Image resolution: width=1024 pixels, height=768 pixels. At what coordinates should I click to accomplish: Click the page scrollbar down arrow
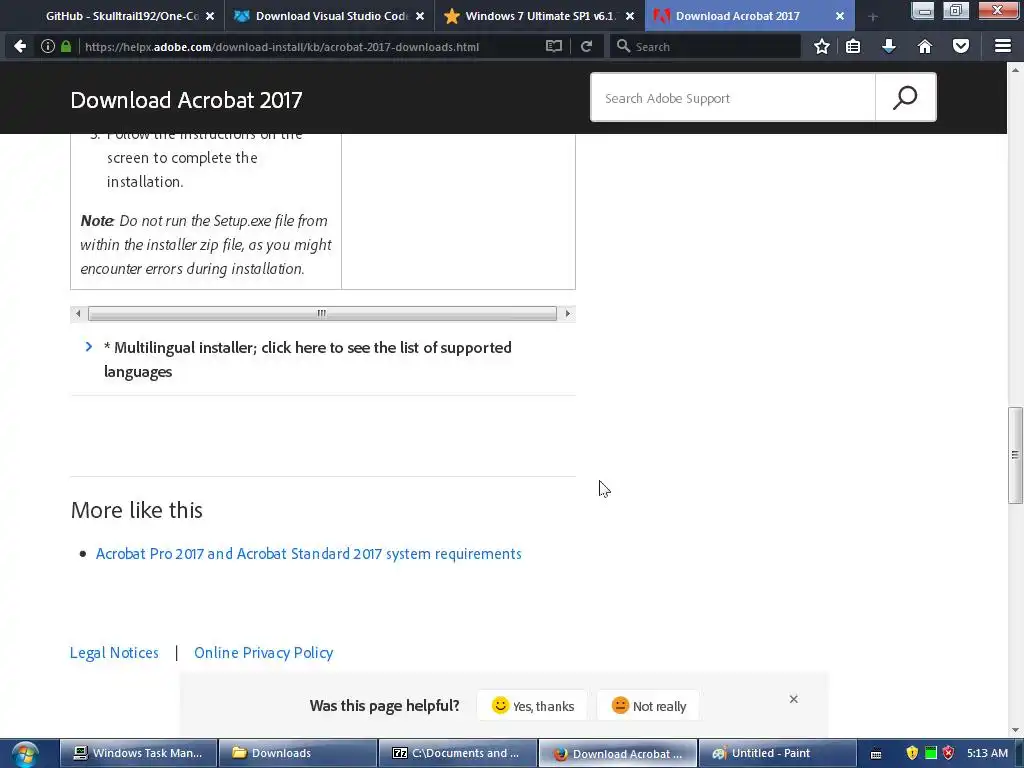click(x=1015, y=730)
